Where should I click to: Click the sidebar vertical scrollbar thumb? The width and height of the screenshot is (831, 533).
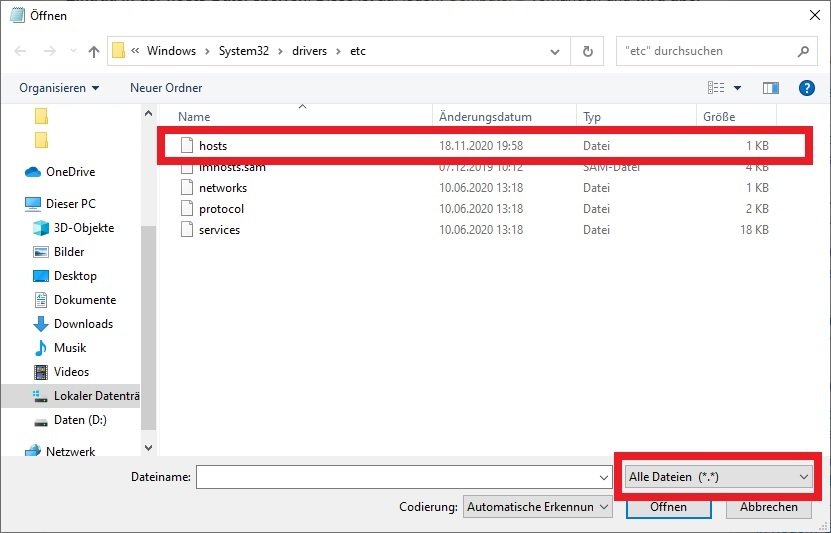point(148,328)
